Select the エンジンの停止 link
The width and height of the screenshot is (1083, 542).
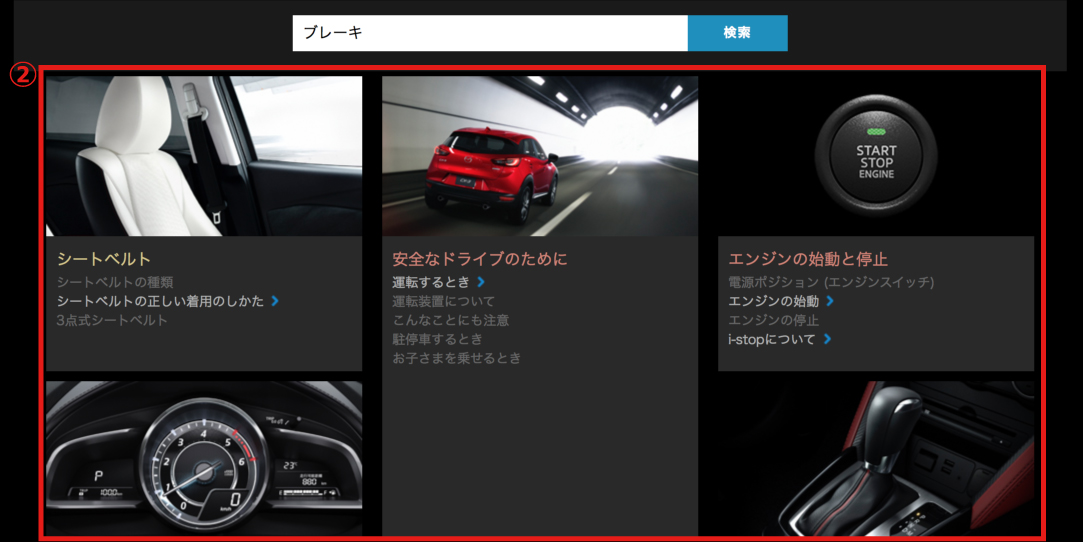pyautogui.click(x=773, y=320)
